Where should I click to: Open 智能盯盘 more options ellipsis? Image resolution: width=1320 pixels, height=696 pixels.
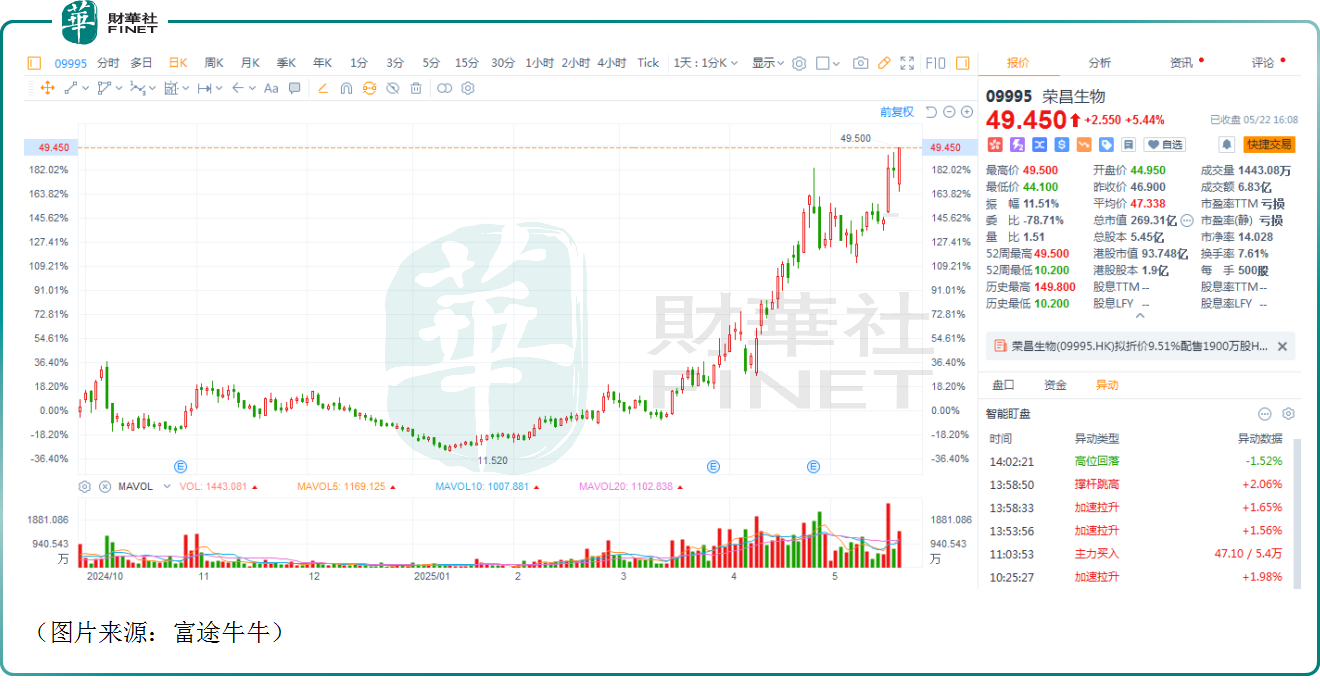1265,413
